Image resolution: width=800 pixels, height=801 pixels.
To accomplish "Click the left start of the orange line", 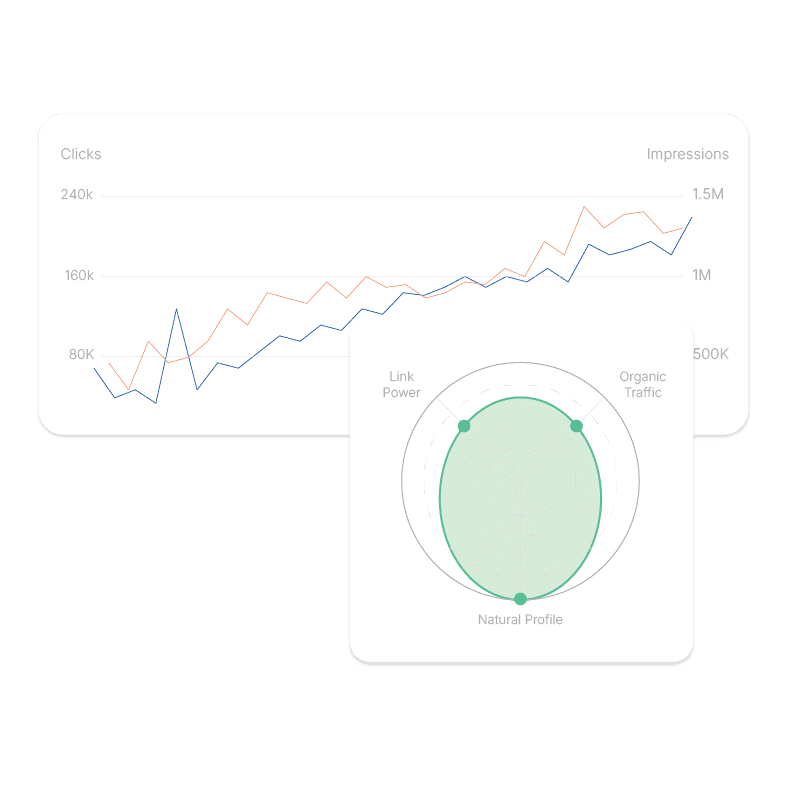I will (x=108, y=362).
